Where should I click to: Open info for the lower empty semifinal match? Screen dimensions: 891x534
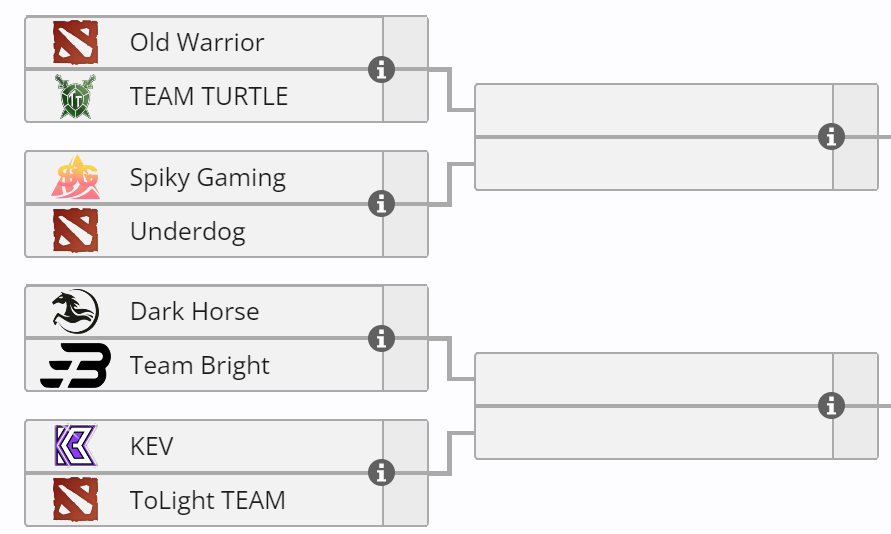pyautogui.click(x=831, y=406)
